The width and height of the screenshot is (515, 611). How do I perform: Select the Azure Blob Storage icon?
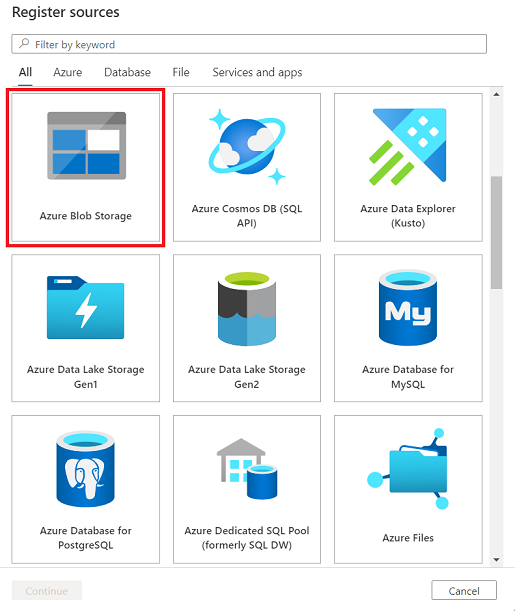pyautogui.click(x=86, y=146)
